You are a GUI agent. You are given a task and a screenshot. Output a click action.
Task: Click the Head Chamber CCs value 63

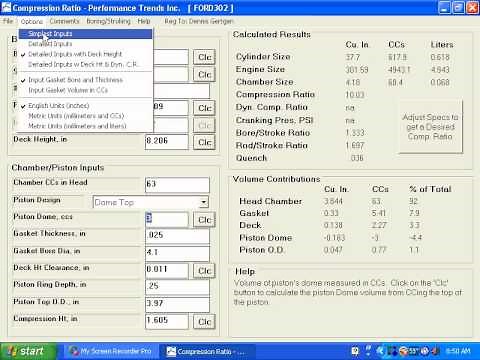pyautogui.click(x=376, y=201)
